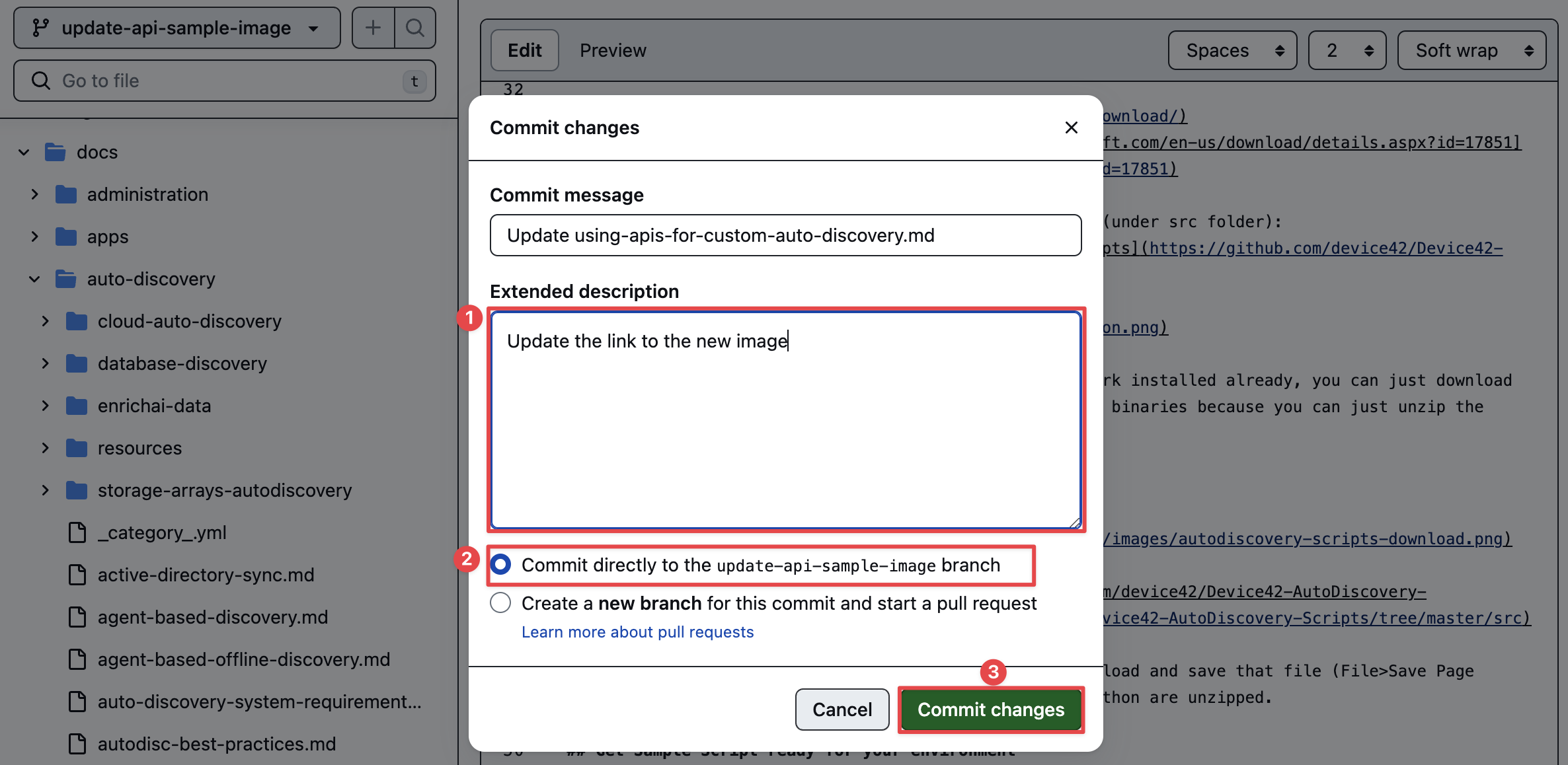Click the _category_.yml file icon
This screenshot has height=765, width=1568.
pos(77,532)
